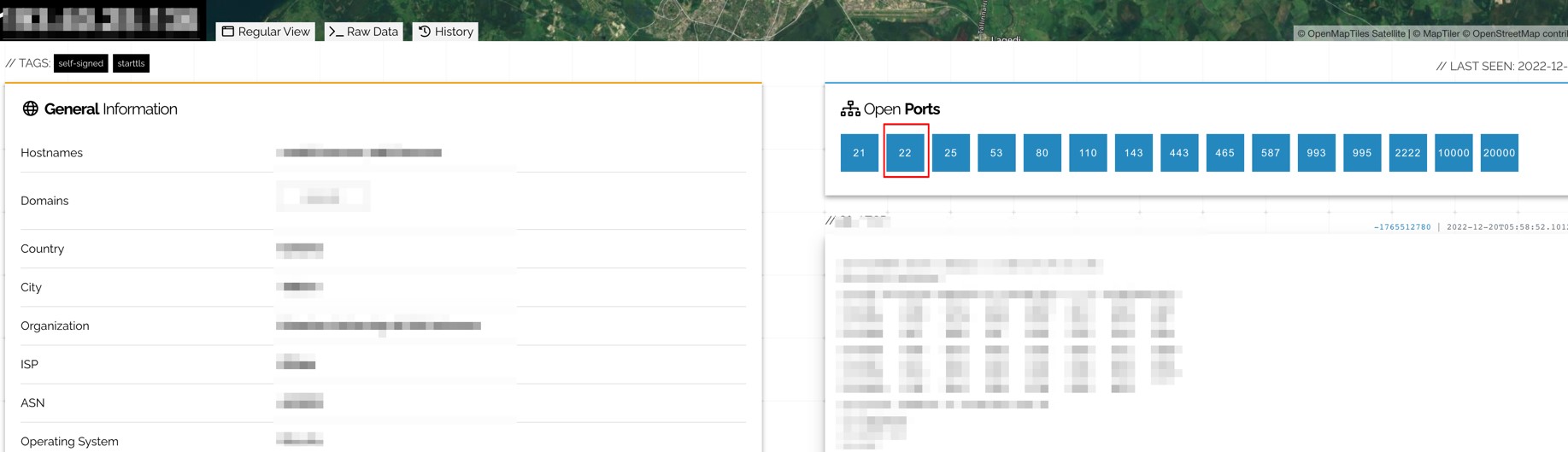Screen dimensions: 1568x452
Task: Select open port 20000
Action: (x=1500, y=153)
